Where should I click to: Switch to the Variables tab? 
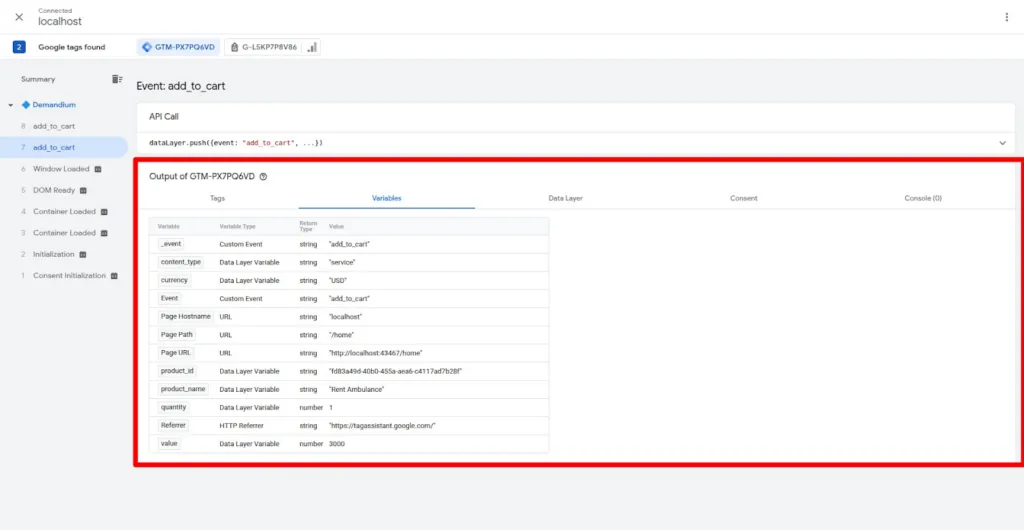[387, 198]
